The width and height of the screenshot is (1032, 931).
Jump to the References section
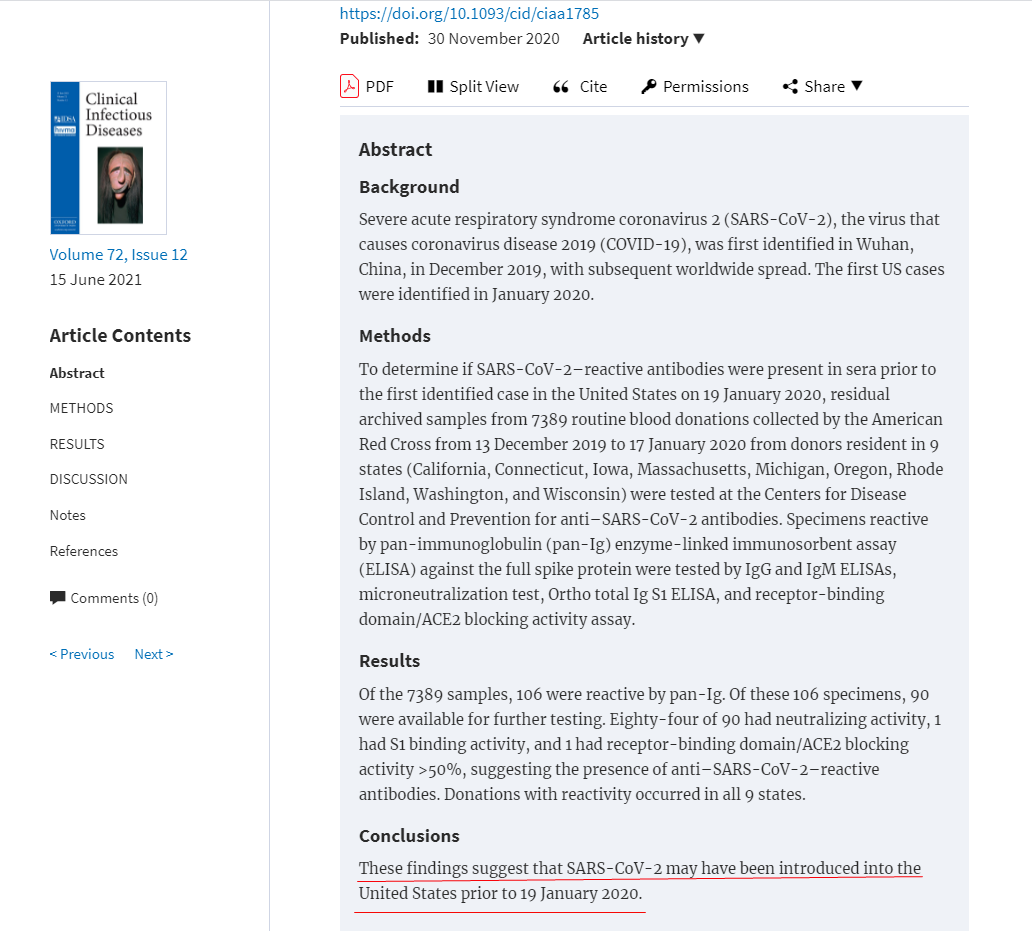click(83, 551)
